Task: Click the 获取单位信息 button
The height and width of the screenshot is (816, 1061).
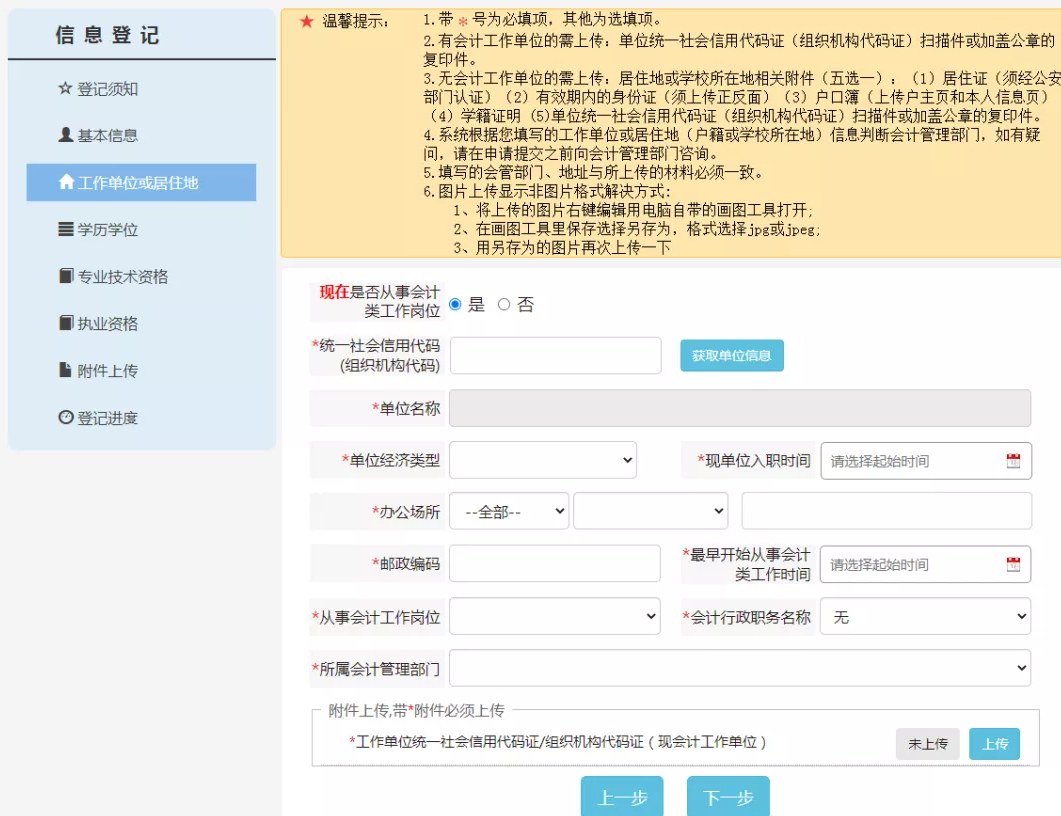Action: (733, 354)
